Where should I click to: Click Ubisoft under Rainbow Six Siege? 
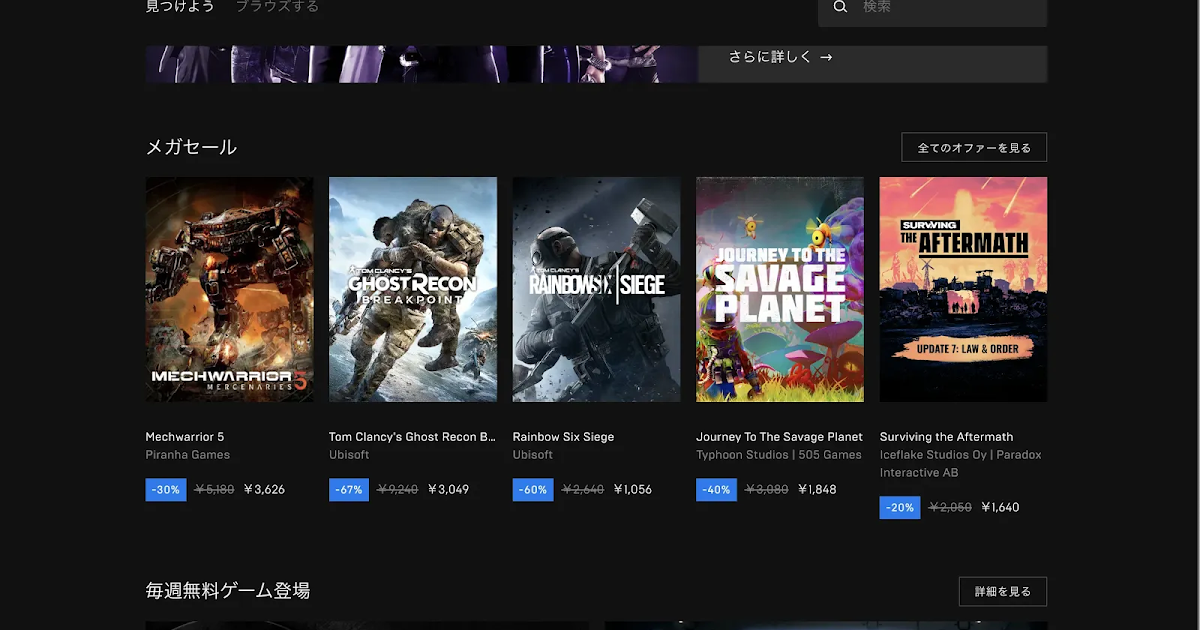(x=533, y=455)
